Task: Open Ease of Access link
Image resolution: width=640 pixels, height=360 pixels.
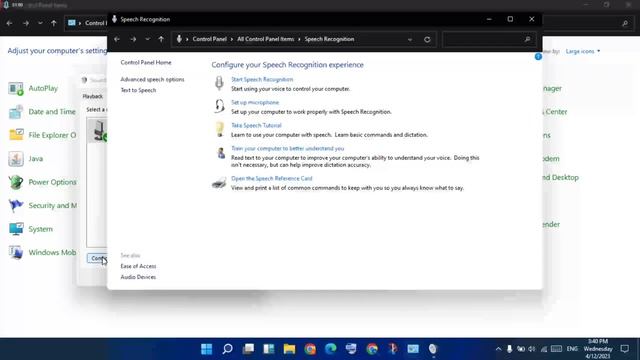Action: click(138, 266)
